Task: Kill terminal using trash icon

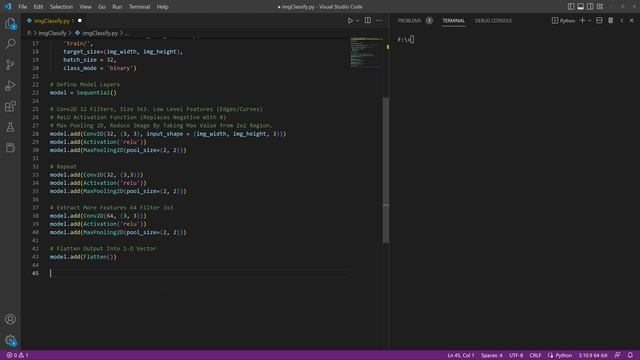Action: click(611, 20)
